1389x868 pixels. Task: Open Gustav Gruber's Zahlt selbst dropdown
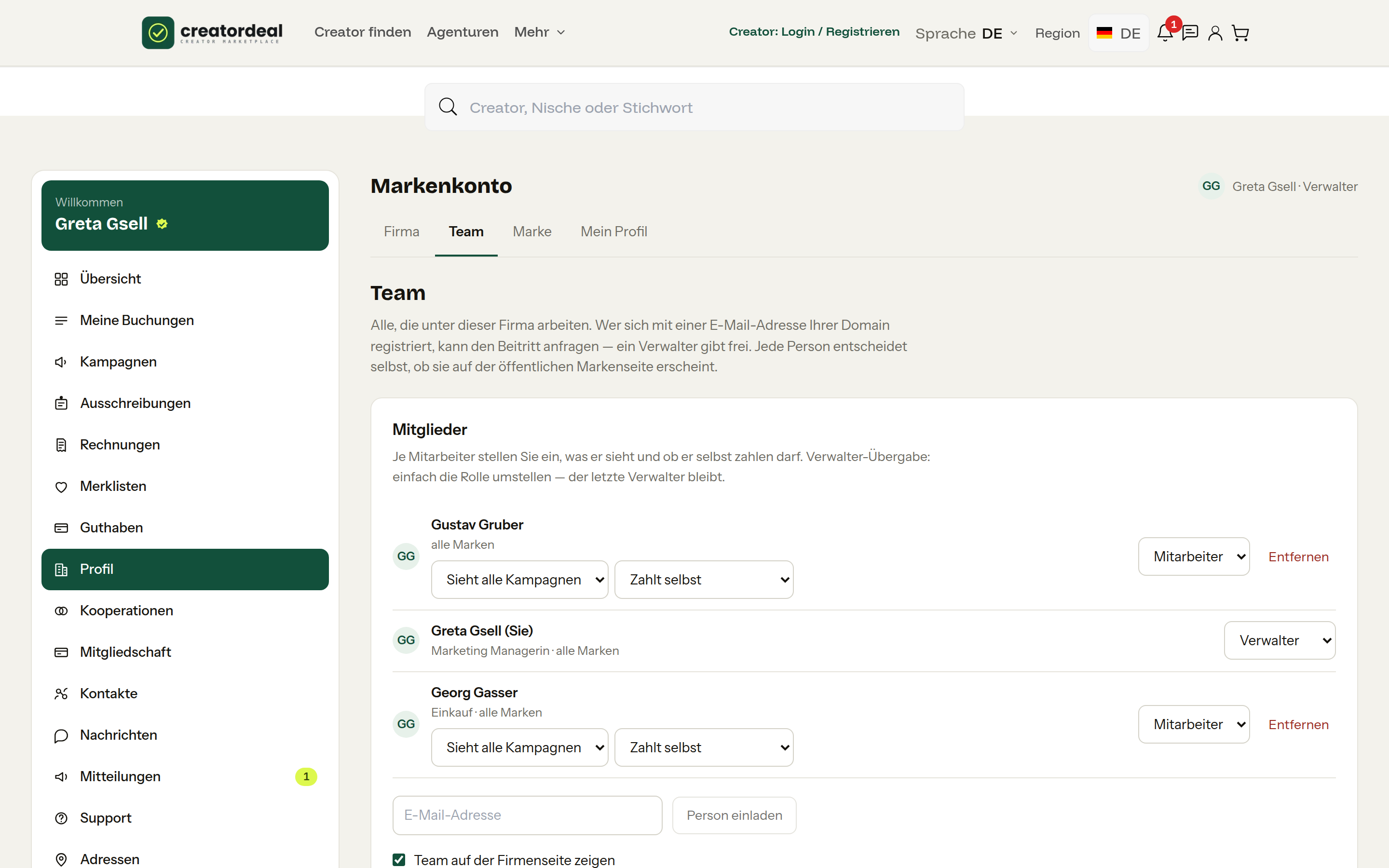pyautogui.click(x=704, y=580)
